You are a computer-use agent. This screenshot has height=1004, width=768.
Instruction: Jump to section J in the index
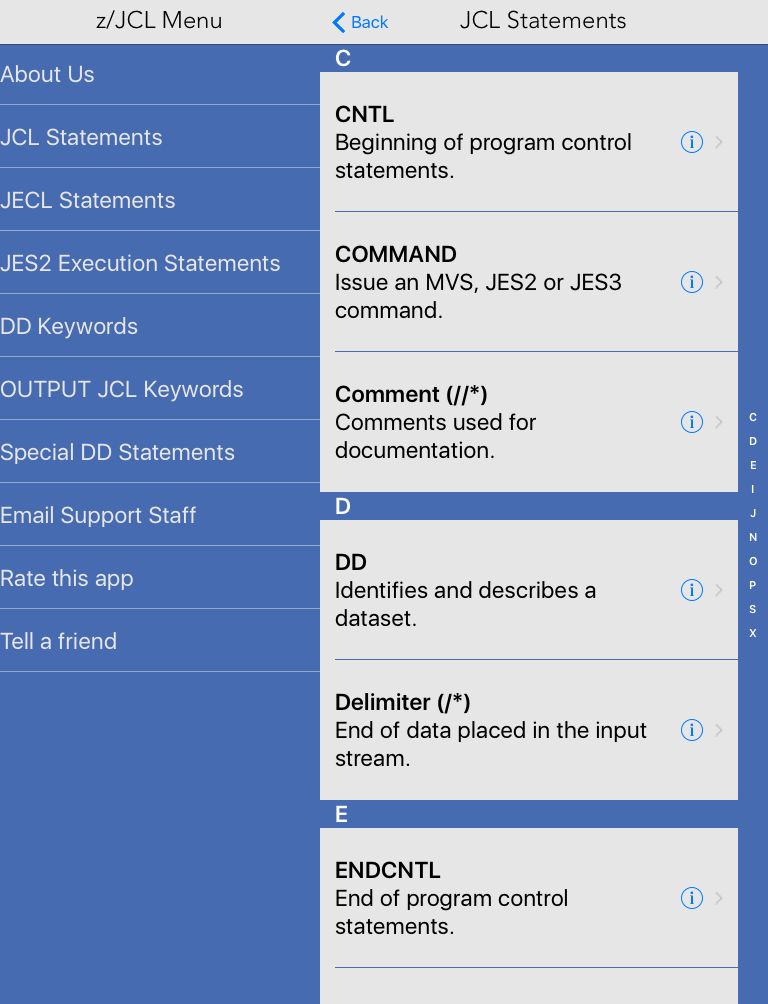click(753, 513)
